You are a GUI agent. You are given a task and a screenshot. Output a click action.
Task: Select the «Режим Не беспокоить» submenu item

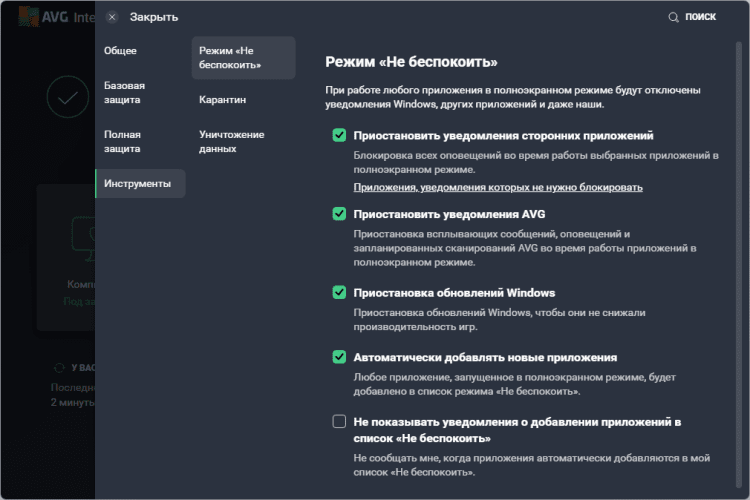pyautogui.click(x=230, y=57)
